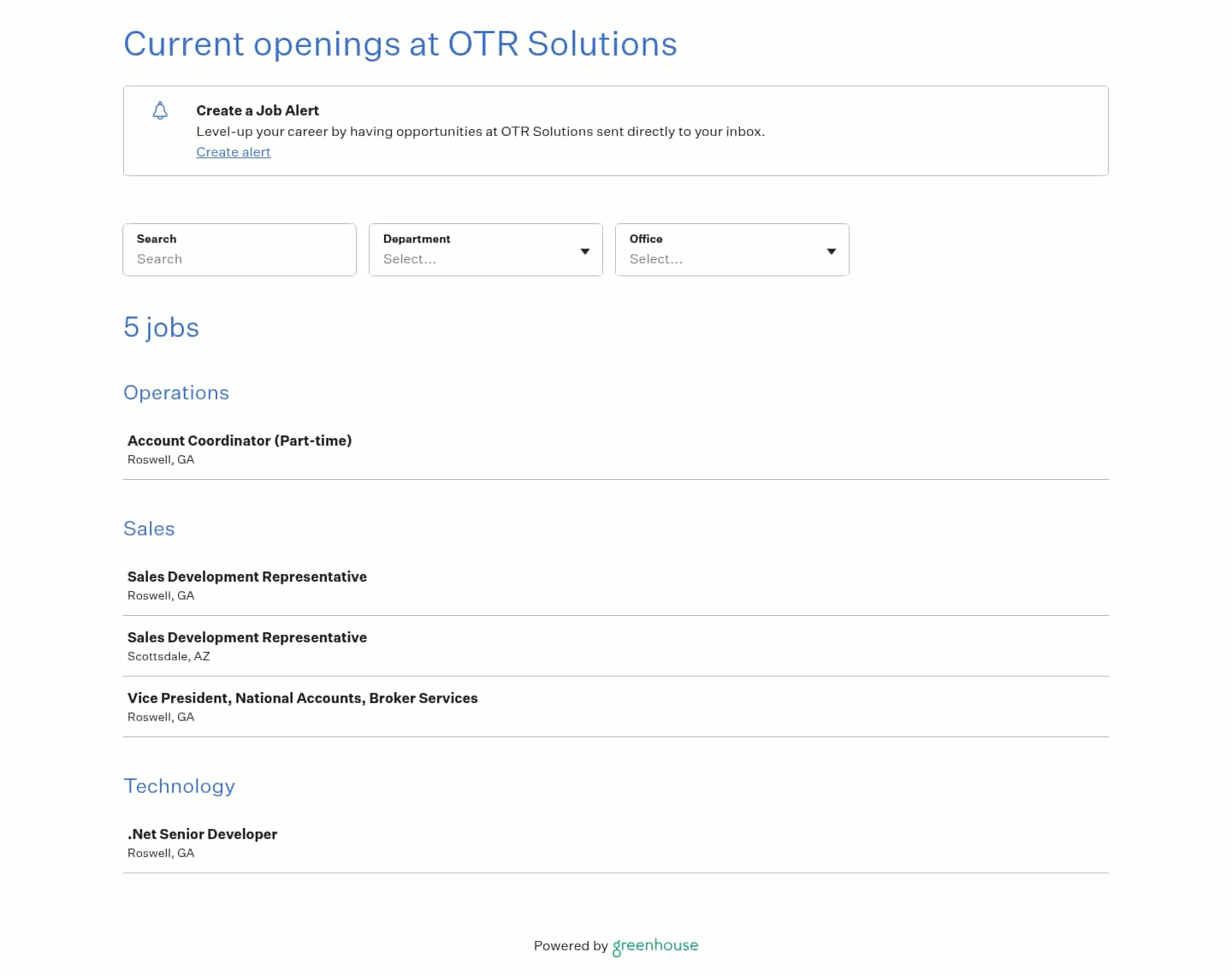Select the Operations department heading
Screen dimensions: 1232x976
[x=176, y=393]
